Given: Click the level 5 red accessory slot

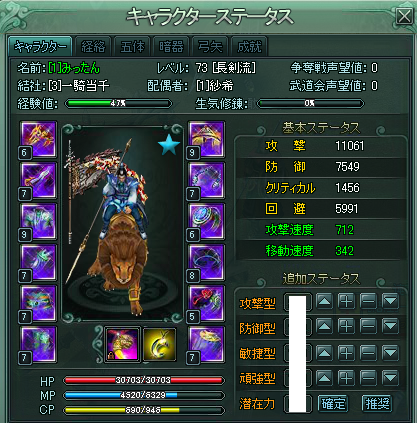Looking at the screenshot, I should click(206, 303).
